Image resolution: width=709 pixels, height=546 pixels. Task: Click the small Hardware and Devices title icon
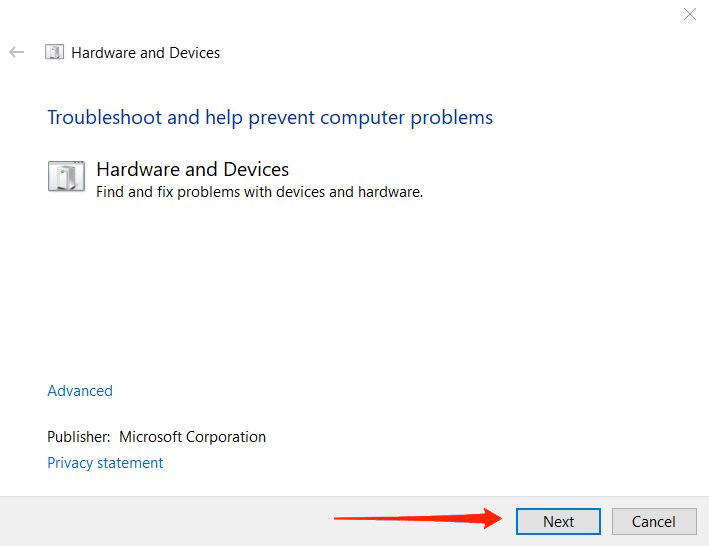pyautogui.click(x=54, y=52)
